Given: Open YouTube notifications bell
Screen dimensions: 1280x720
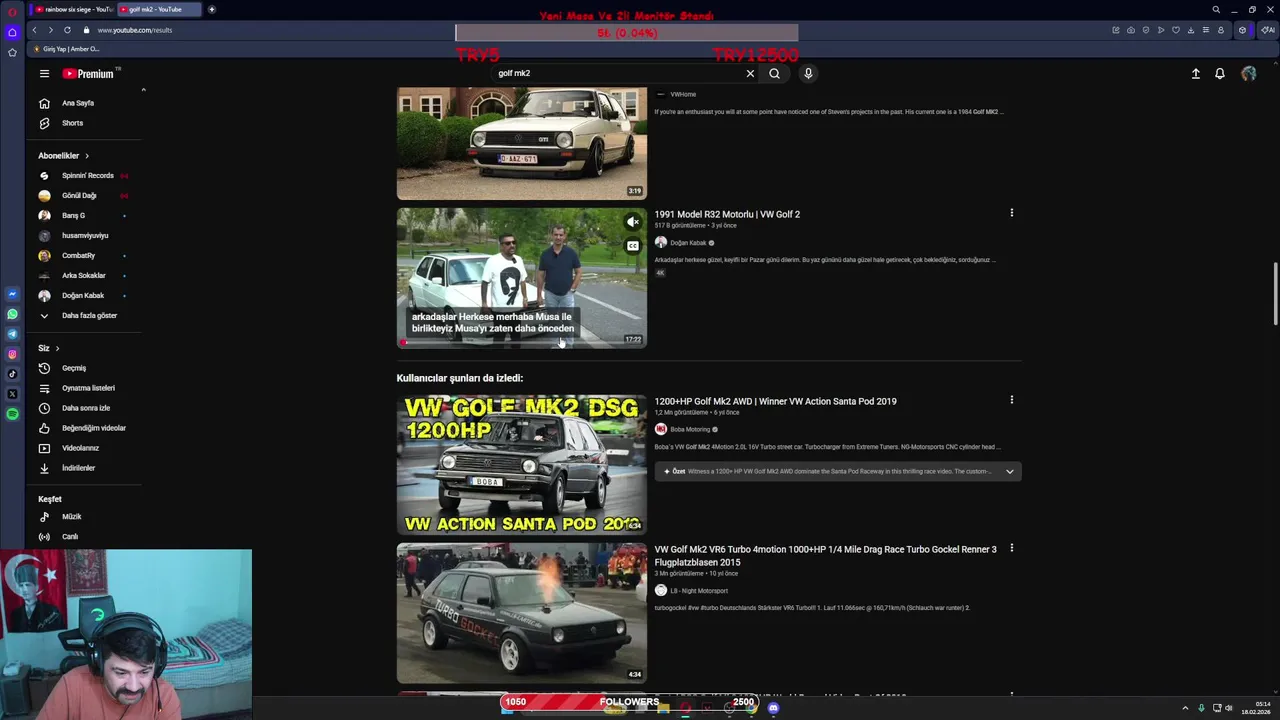Looking at the screenshot, I should pos(1220,73).
